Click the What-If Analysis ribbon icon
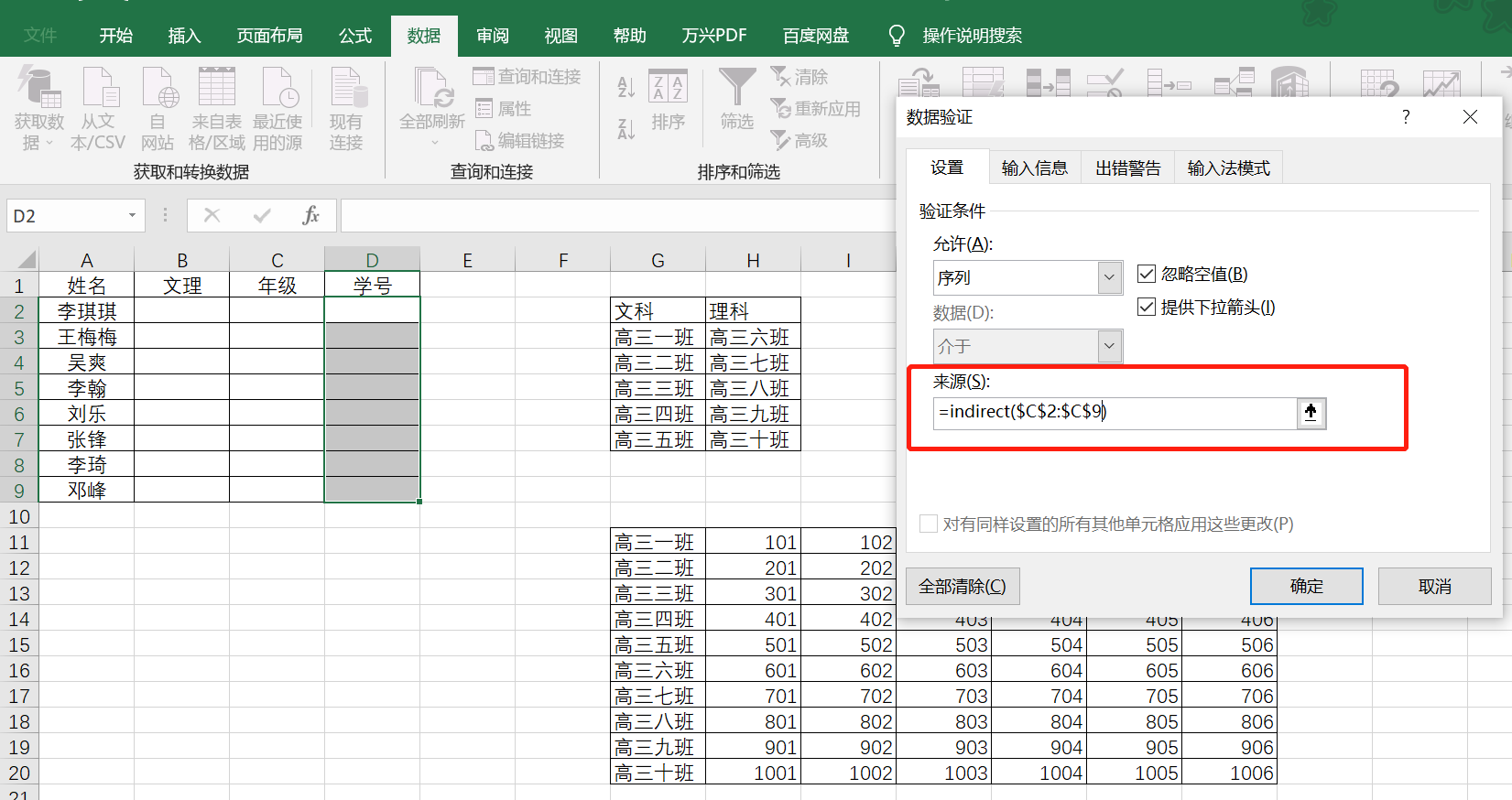 pos(1379,83)
